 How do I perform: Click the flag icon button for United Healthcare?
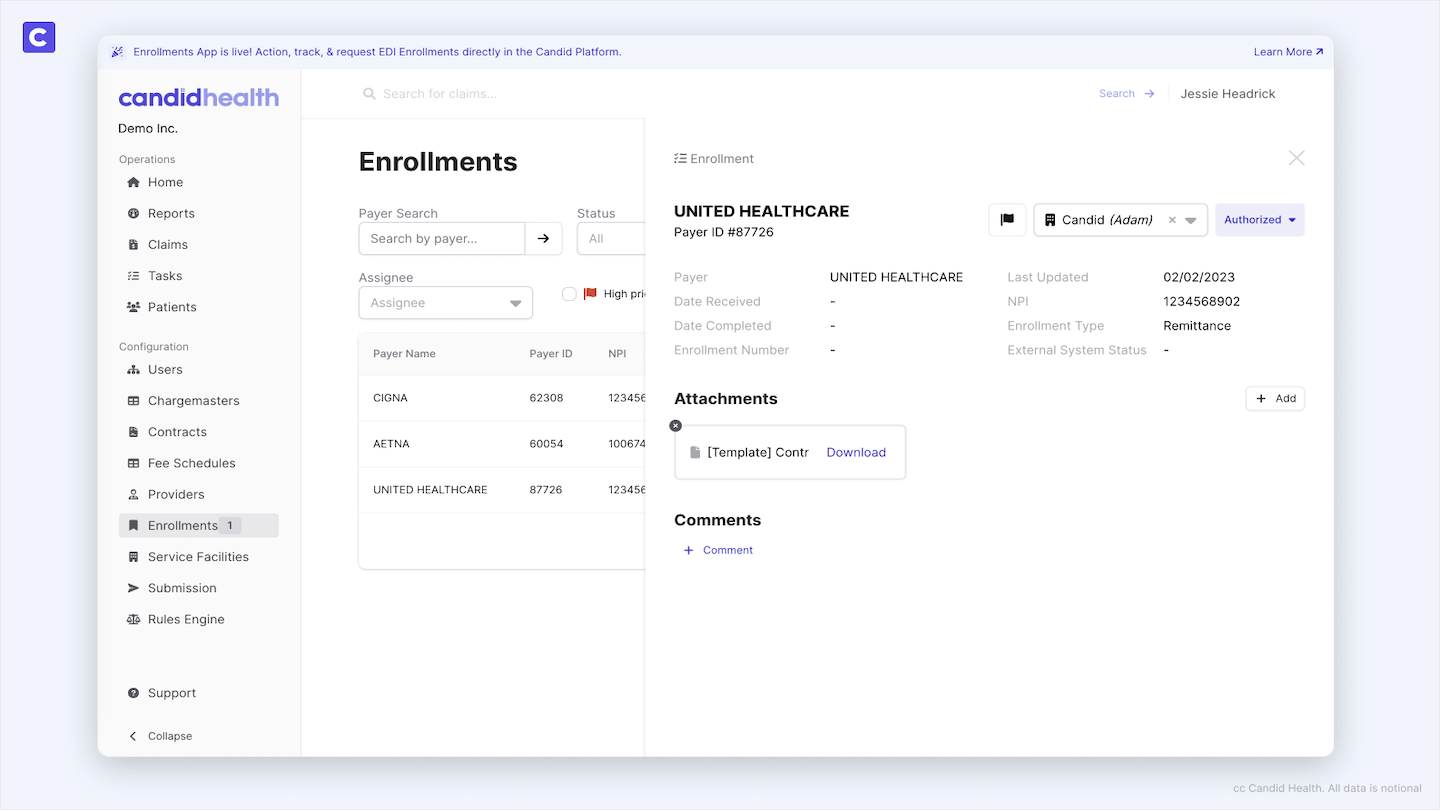1007,220
